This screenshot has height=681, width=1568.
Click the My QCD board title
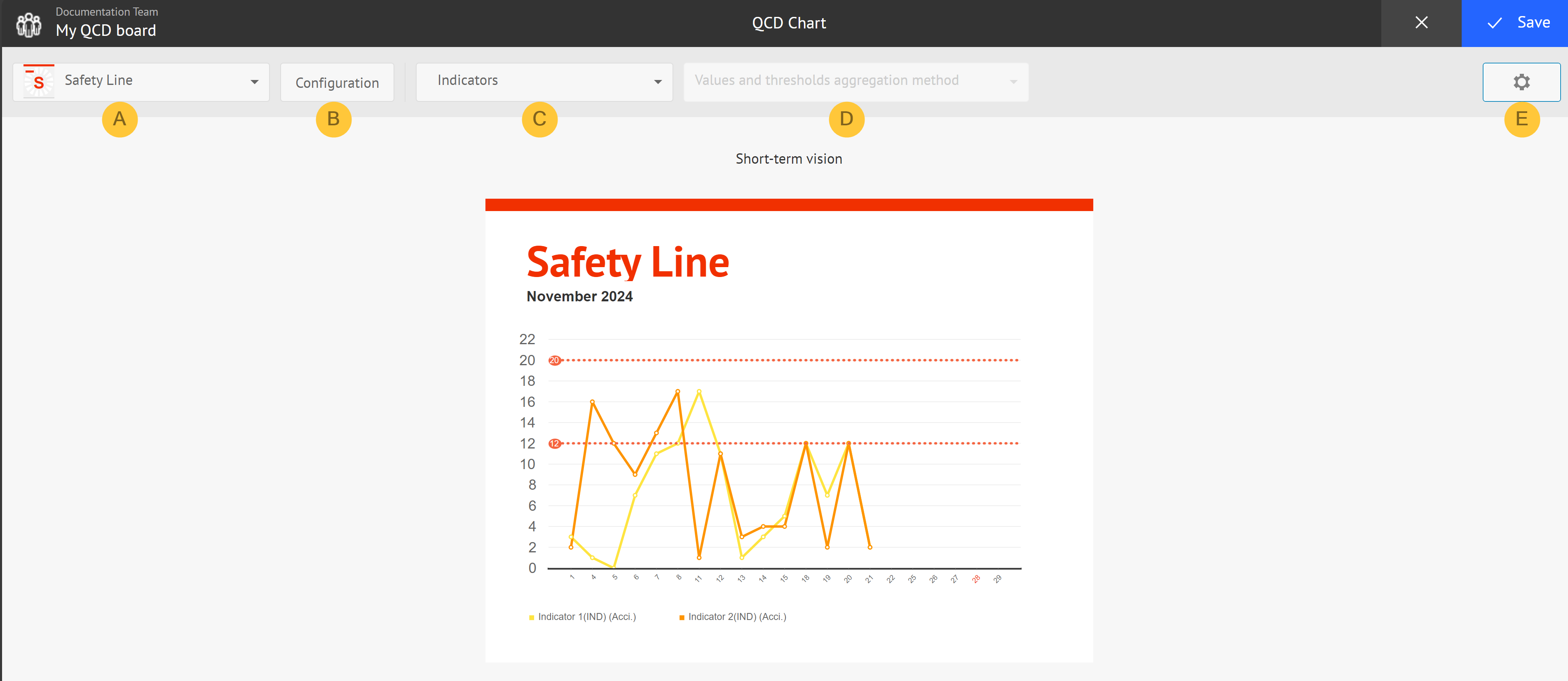click(x=105, y=30)
